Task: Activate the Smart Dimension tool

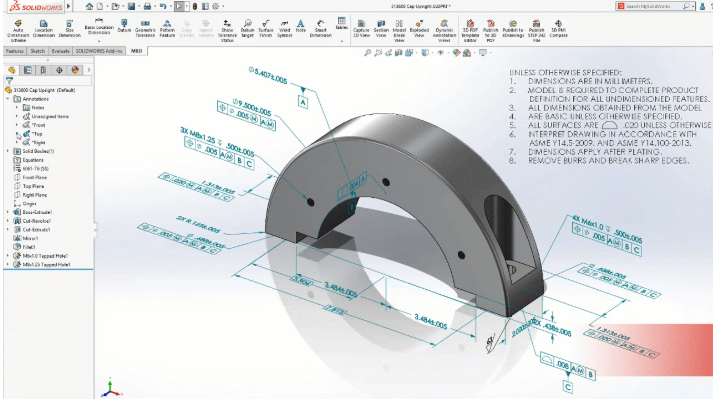Action: [x=321, y=28]
